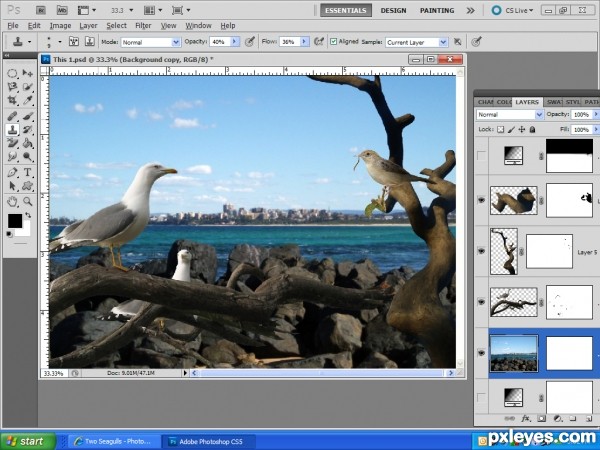Viewport: 600px width, 450px height.
Task: Open Mini Bridge via Mb icon
Action: [62, 10]
